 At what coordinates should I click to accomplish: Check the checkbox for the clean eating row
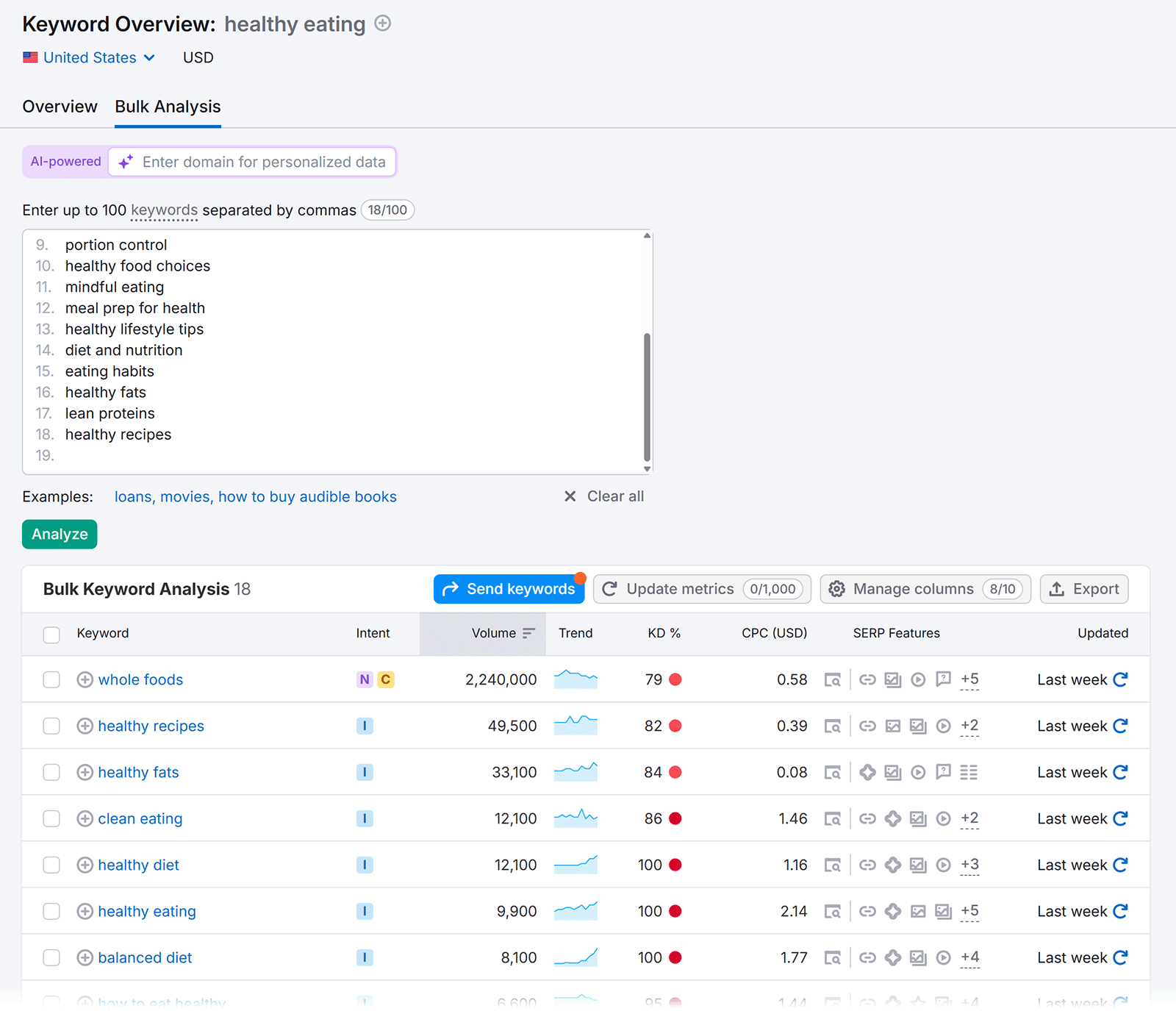point(51,818)
